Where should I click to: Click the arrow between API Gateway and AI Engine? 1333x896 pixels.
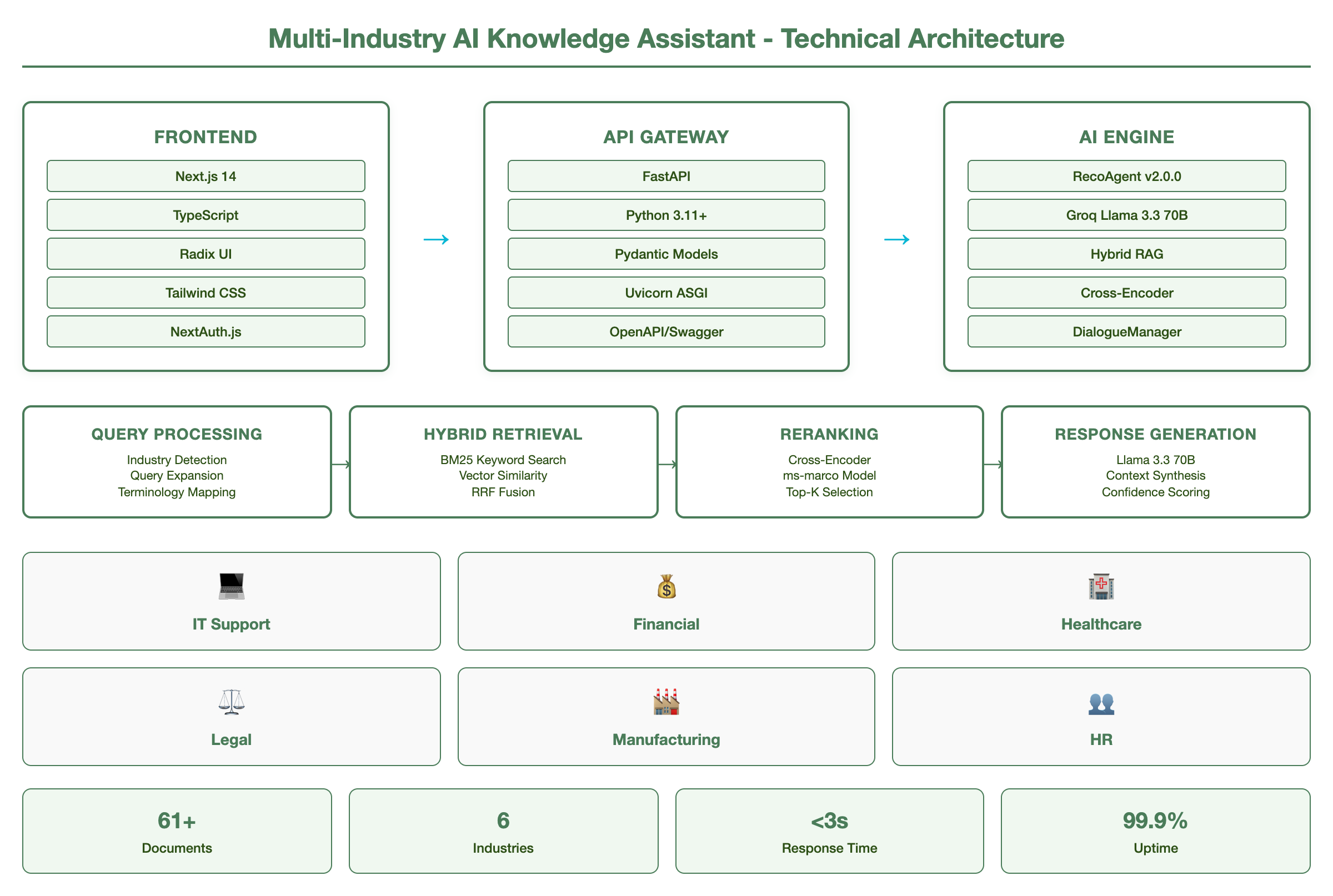(x=896, y=240)
